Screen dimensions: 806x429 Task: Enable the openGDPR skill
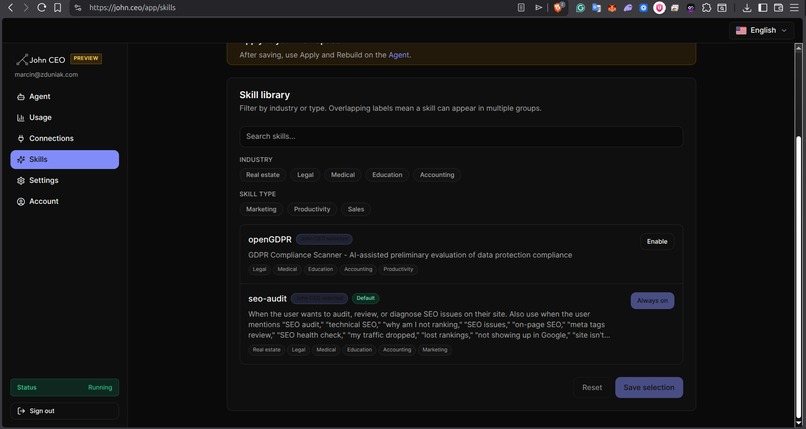(657, 241)
